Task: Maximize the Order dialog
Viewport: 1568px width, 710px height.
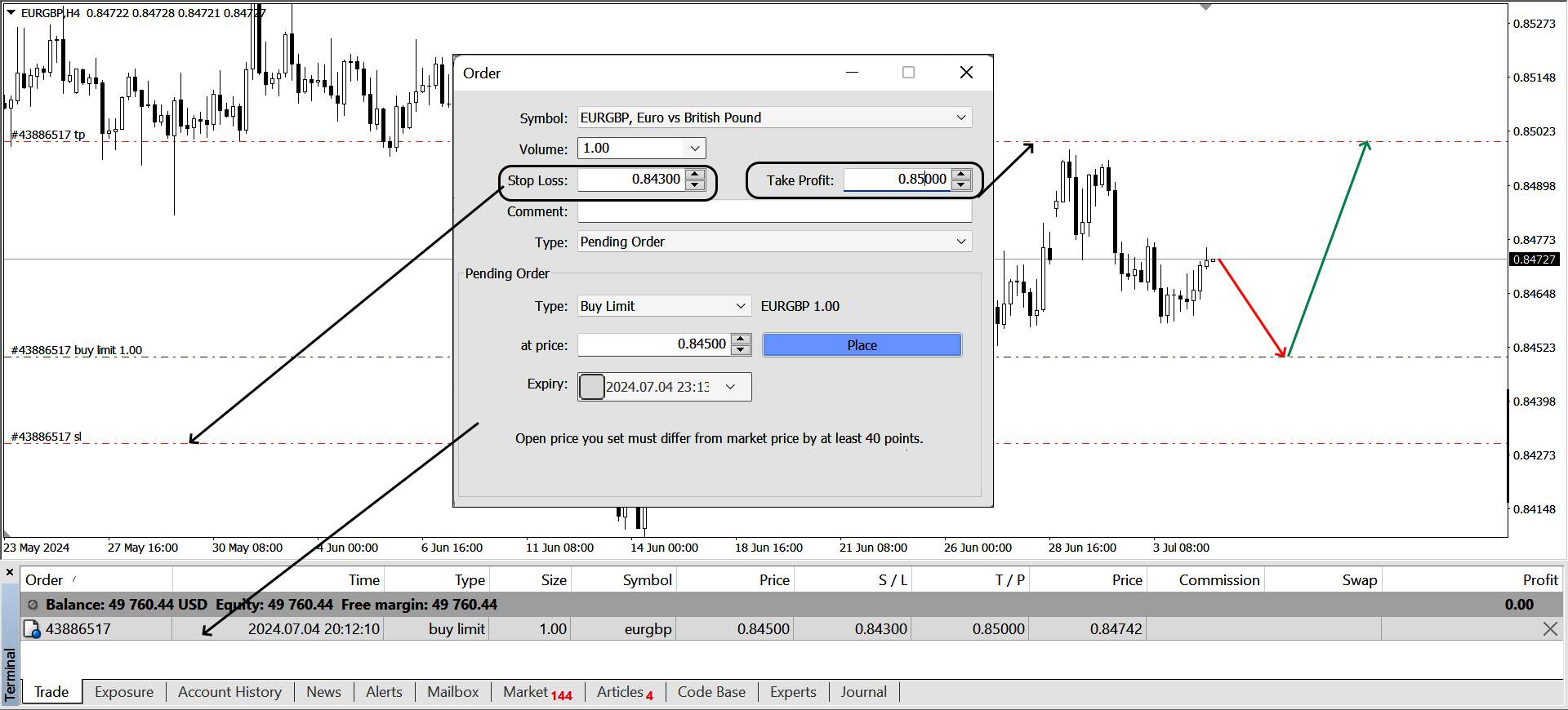Action: pyautogui.click(x=908, y=73)
